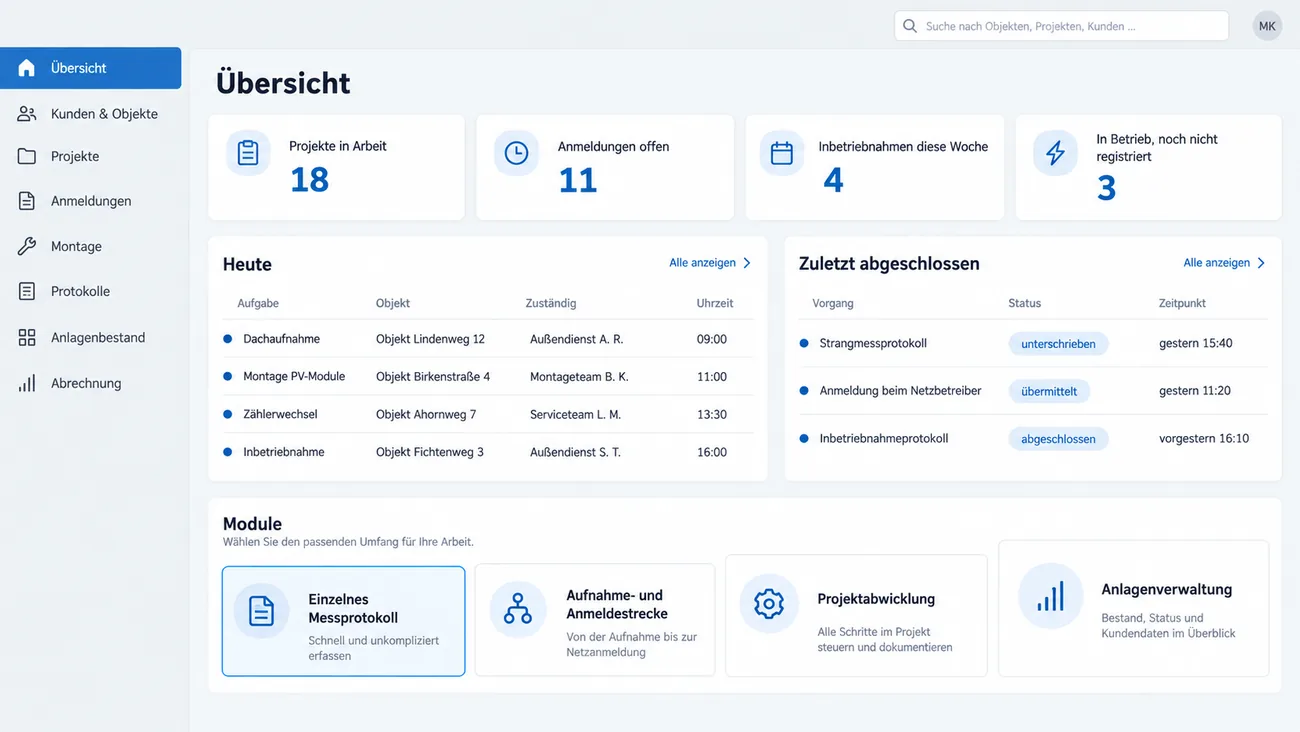This screenshot has width=1300, height=732.
Task: Open the Dachaufnahme task row
Action: point(488,339)
